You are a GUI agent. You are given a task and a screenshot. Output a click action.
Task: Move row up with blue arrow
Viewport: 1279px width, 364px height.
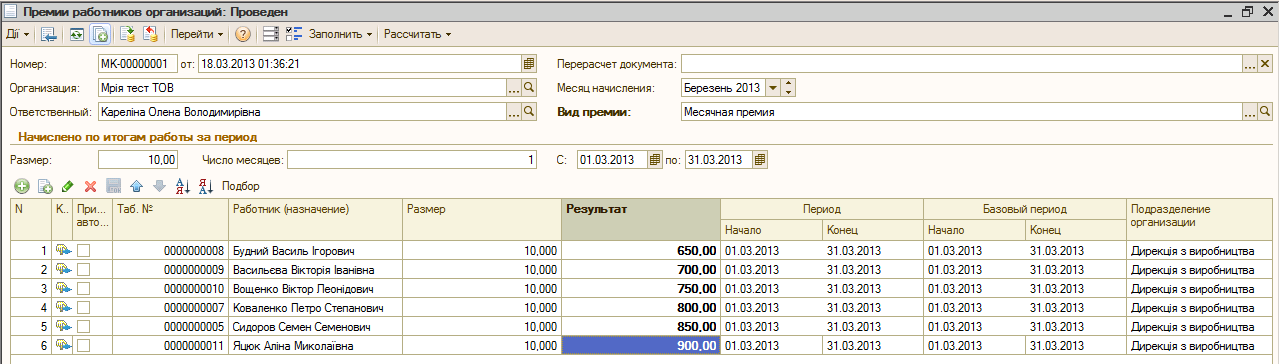click(136, 186)
